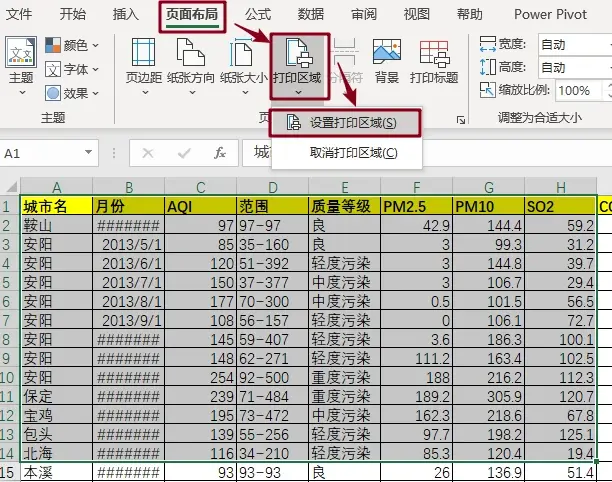
Task: Click the 分隔符 breaks icon
Action: 347,52
